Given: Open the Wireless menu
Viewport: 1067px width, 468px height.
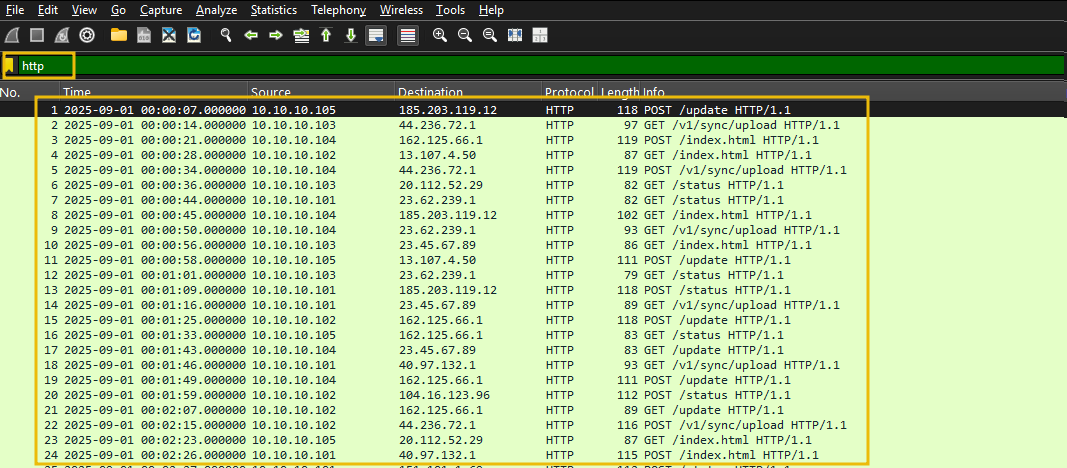Looking at the screenshot, I should (401, 10).
